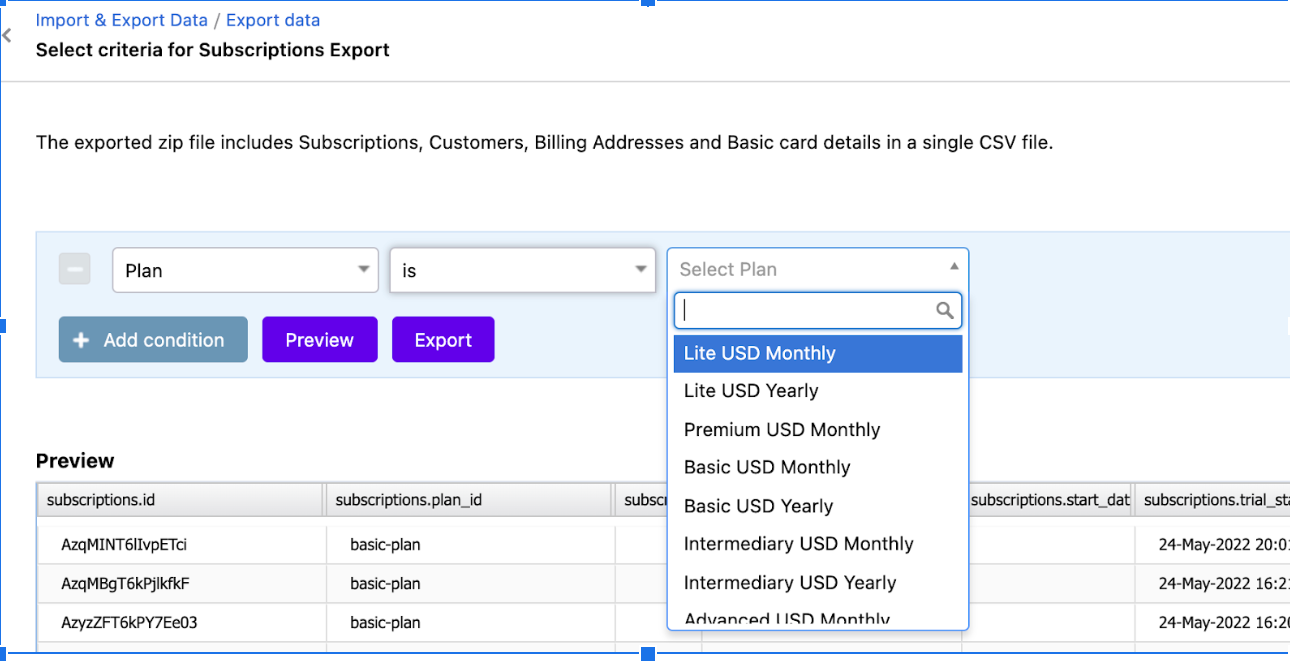Viewport: 1290px width, 666px height.
Task: Select Premium USD Monthly plan
Action: click(x=818, y=430)
